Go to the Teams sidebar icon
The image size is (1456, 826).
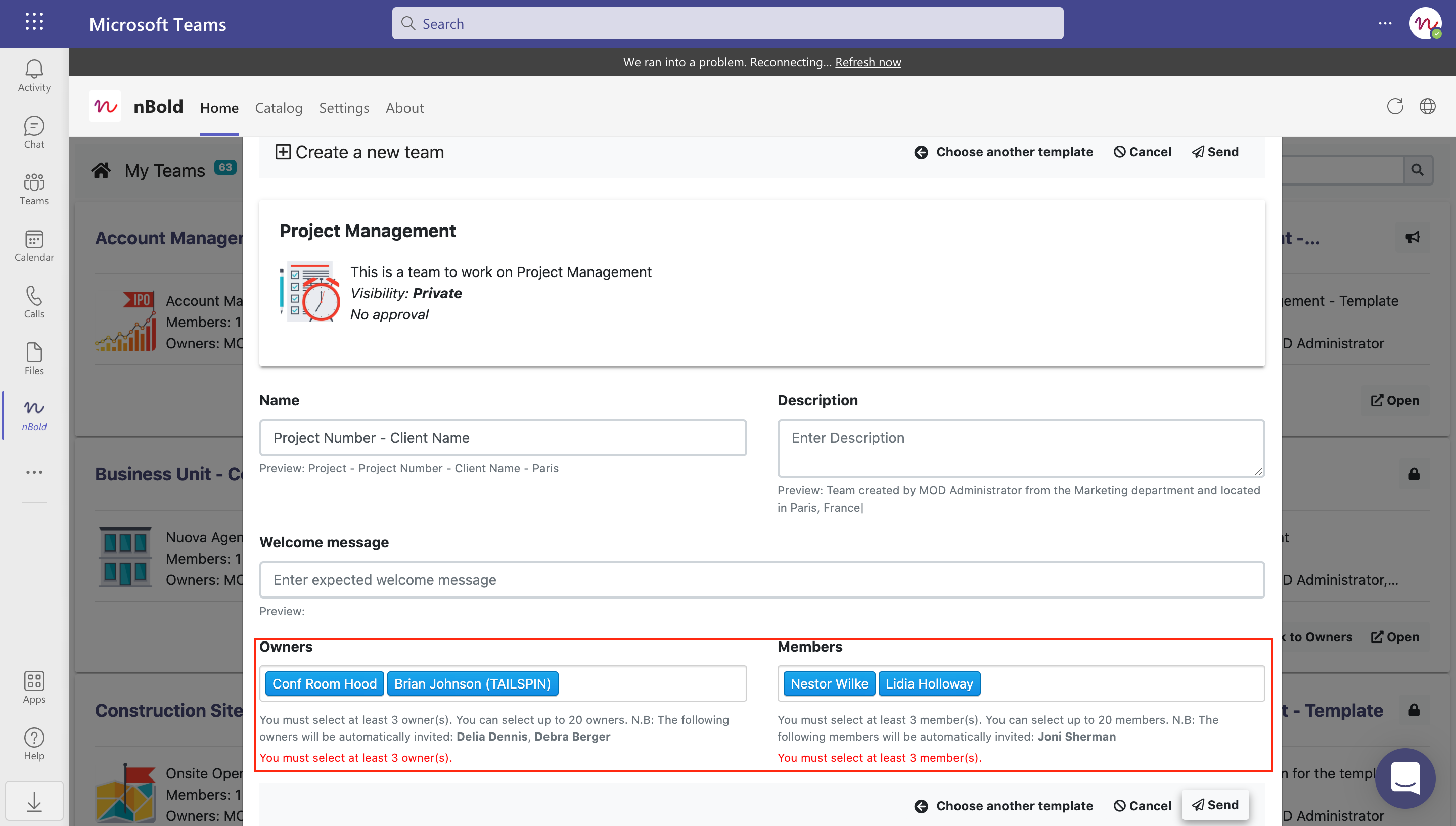click(34, 189)
